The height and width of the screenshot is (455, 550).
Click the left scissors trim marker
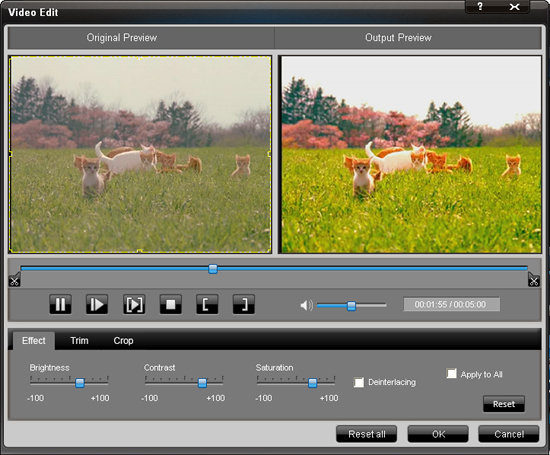(x=14, y=280)
